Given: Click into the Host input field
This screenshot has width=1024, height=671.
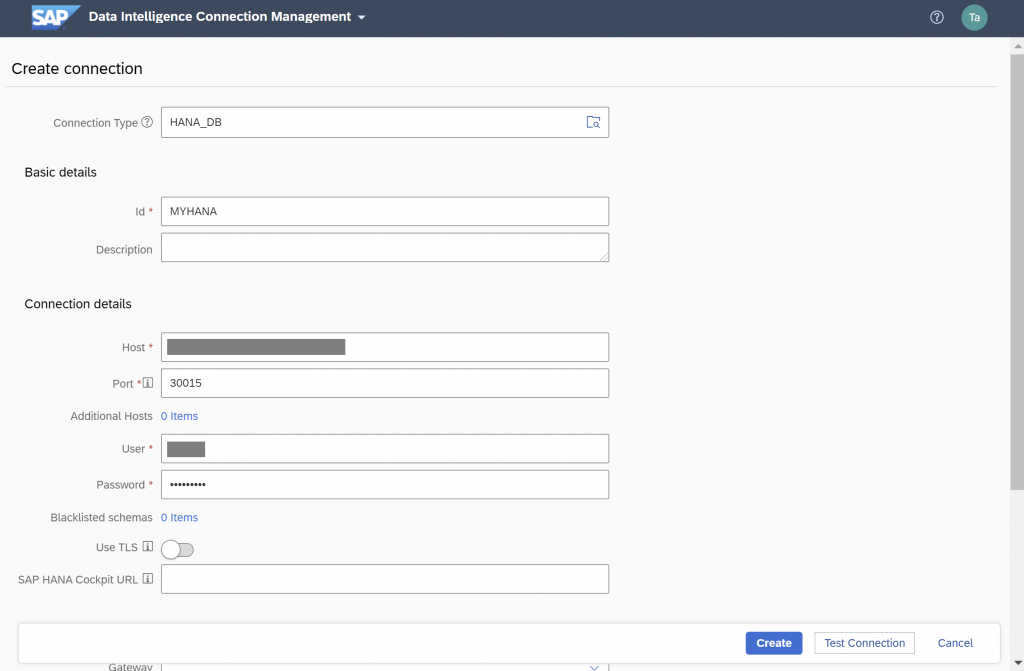Looking at the screenshot, I should [x=385, y=347].
